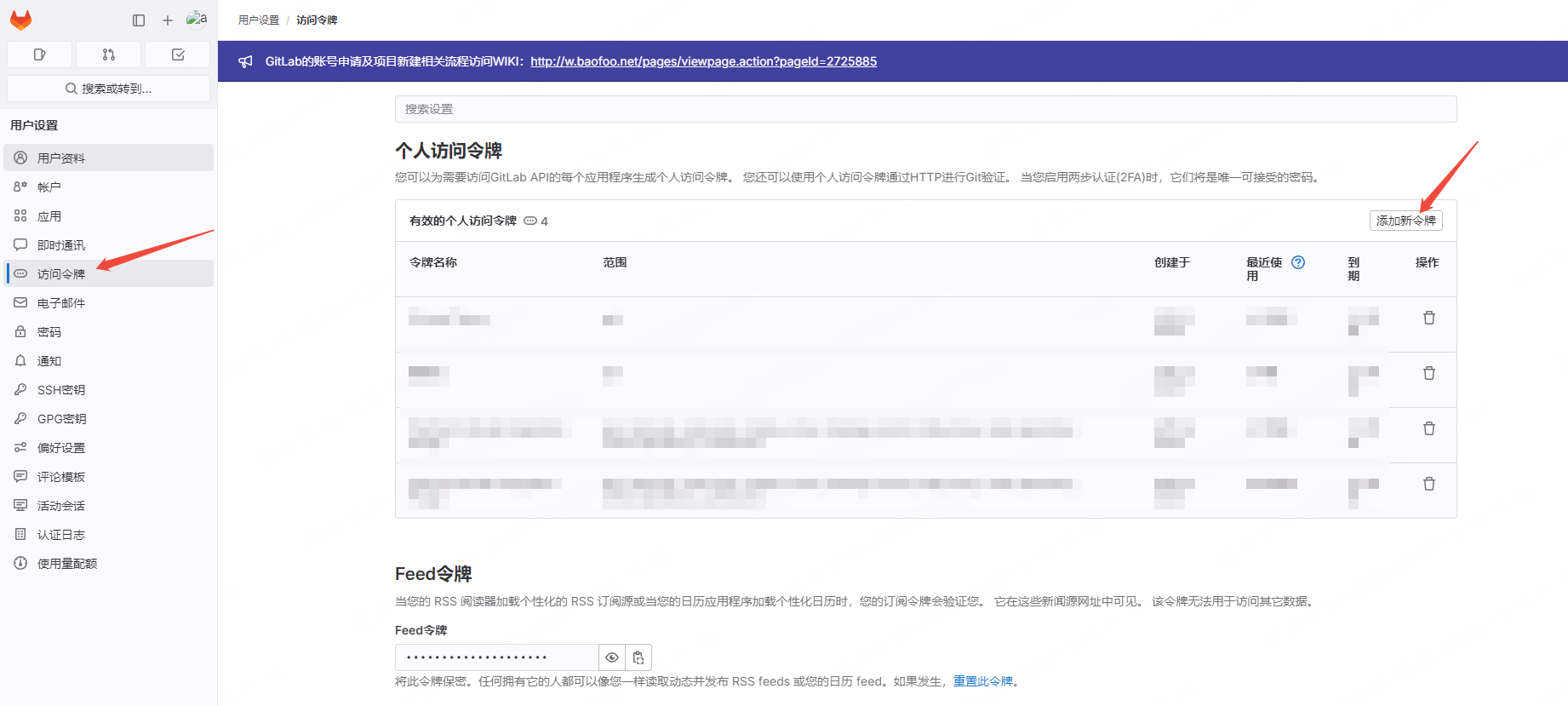This screenshot has height=706, width=1568.
Task: Click the plus create-new icon
Action: click(168, 20)
